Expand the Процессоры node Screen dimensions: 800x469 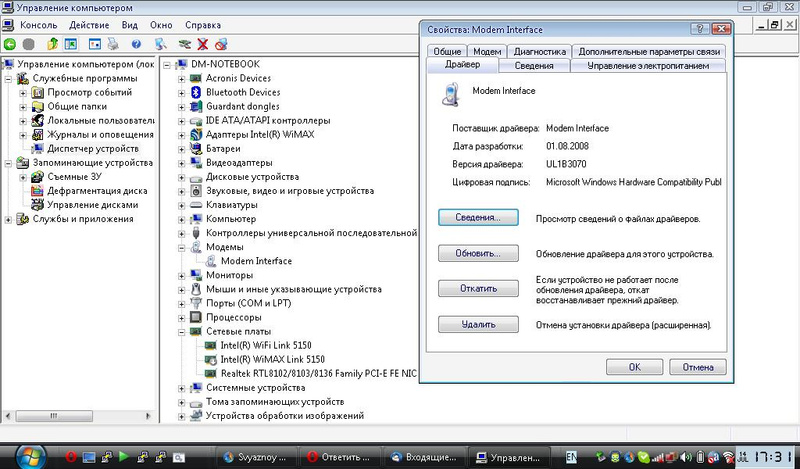tap(181, 318)
